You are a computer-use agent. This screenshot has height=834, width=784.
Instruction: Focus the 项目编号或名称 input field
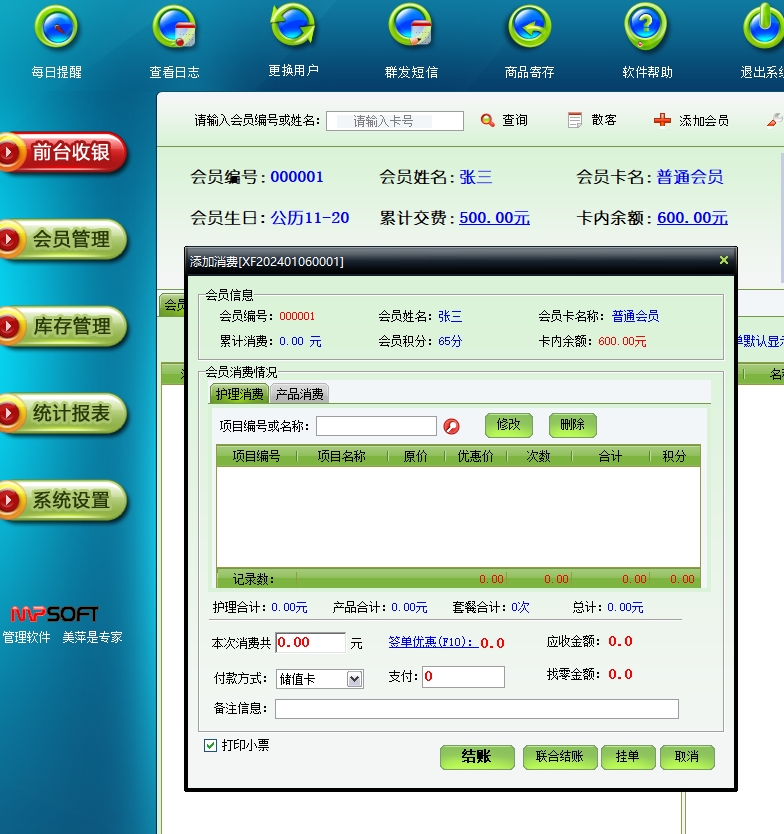tap(376, 426)
